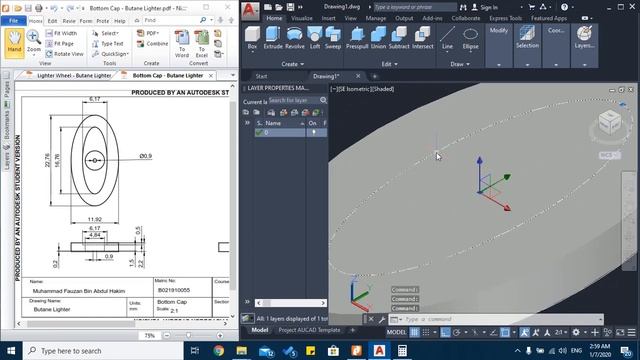Add a new layout tab with plus

(353, 330)
